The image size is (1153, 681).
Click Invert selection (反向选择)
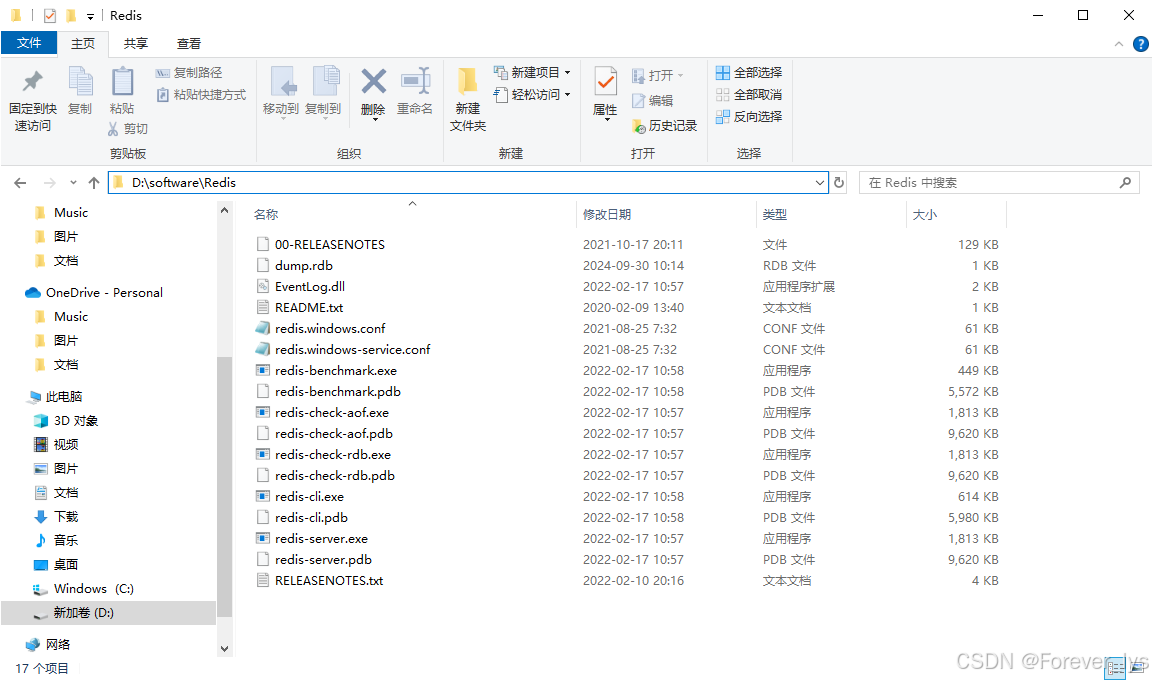tap(749, 117)
